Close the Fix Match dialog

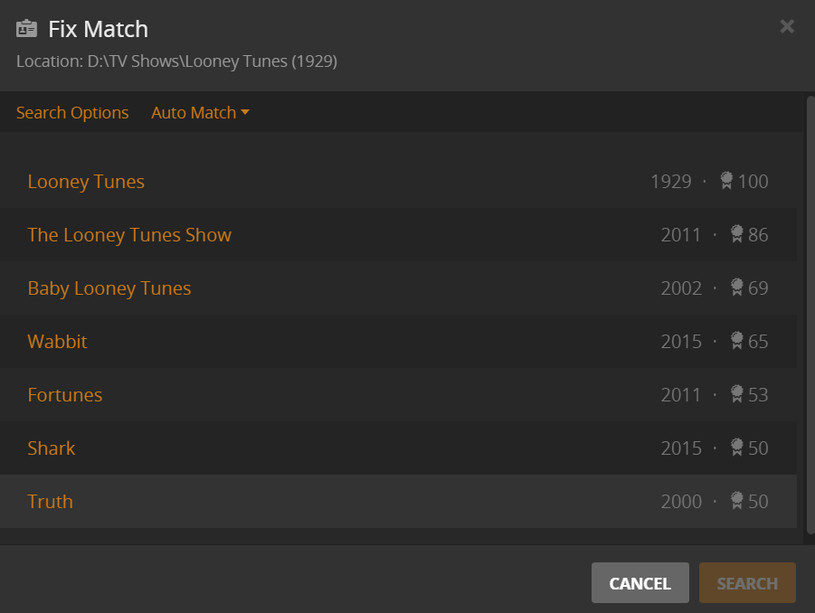click(787, 26)
